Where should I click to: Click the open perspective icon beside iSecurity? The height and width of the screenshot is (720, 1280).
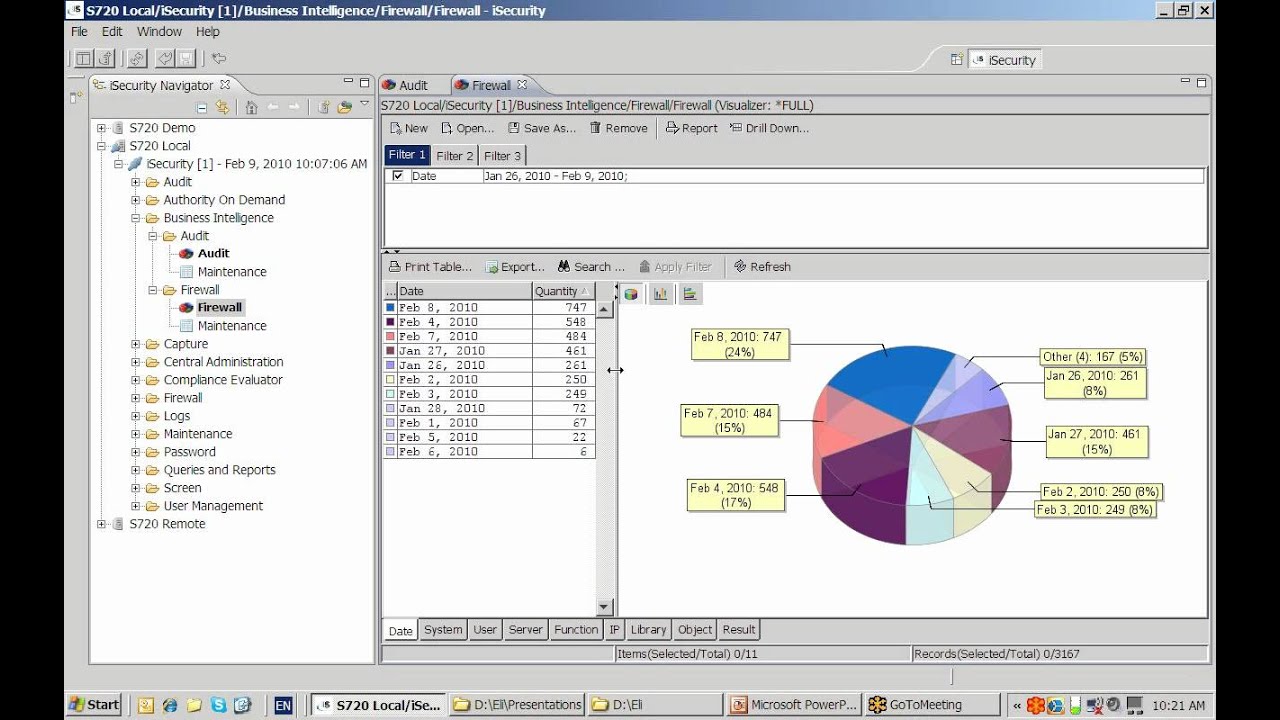(956, 60)
